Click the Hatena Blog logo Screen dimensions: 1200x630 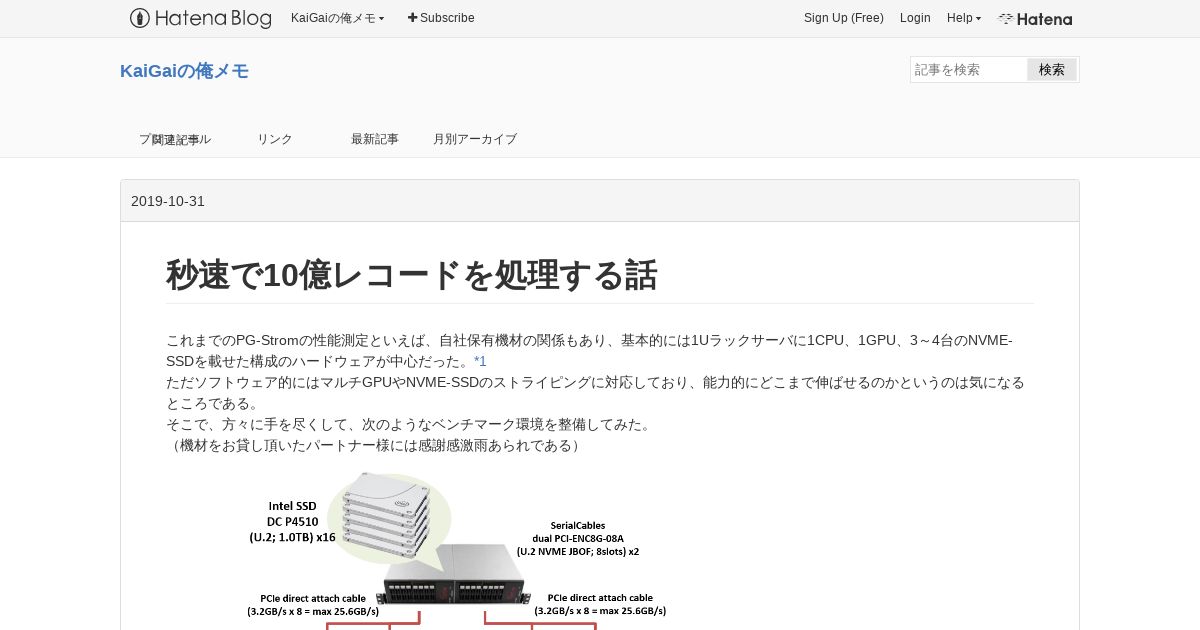(x=201, y=18)
